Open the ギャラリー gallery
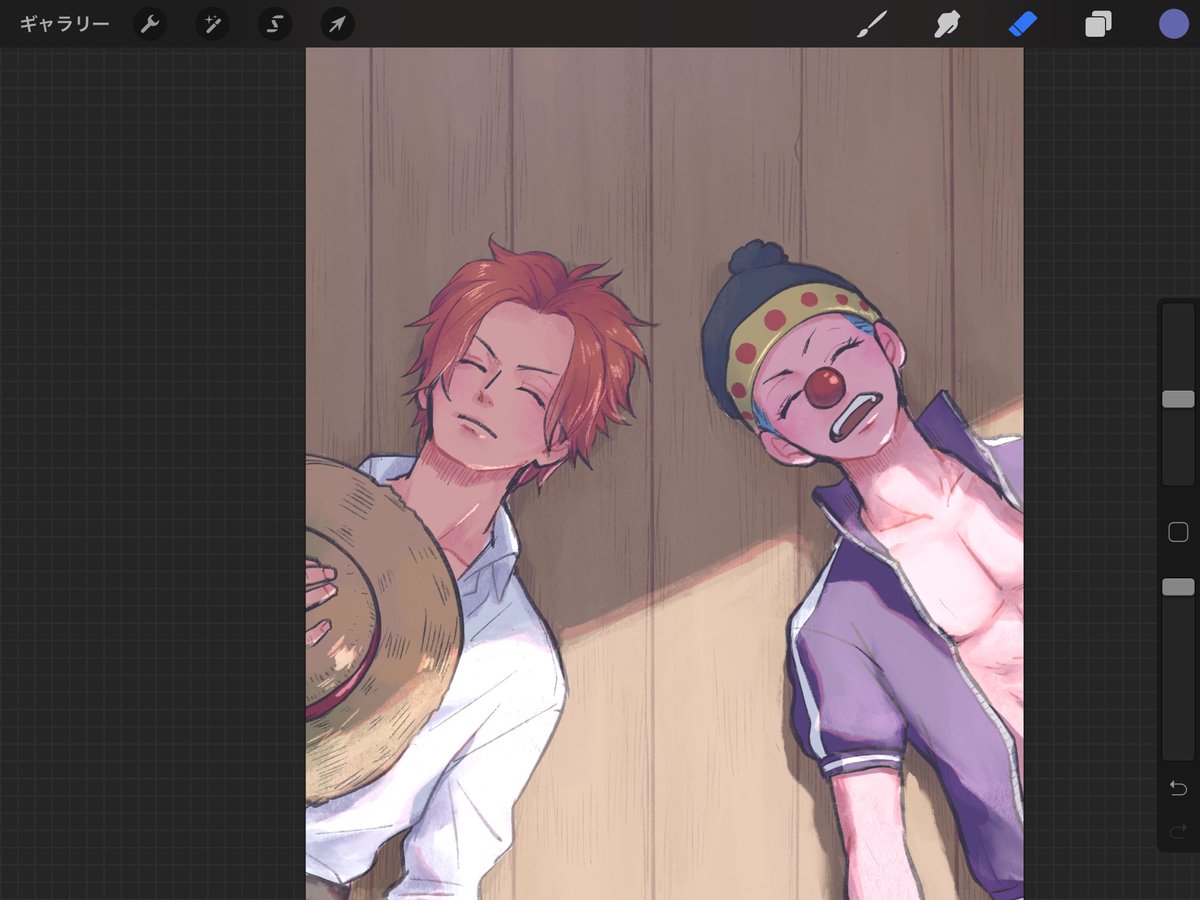This screenshot has width=1200, height=900. (64, 24)
